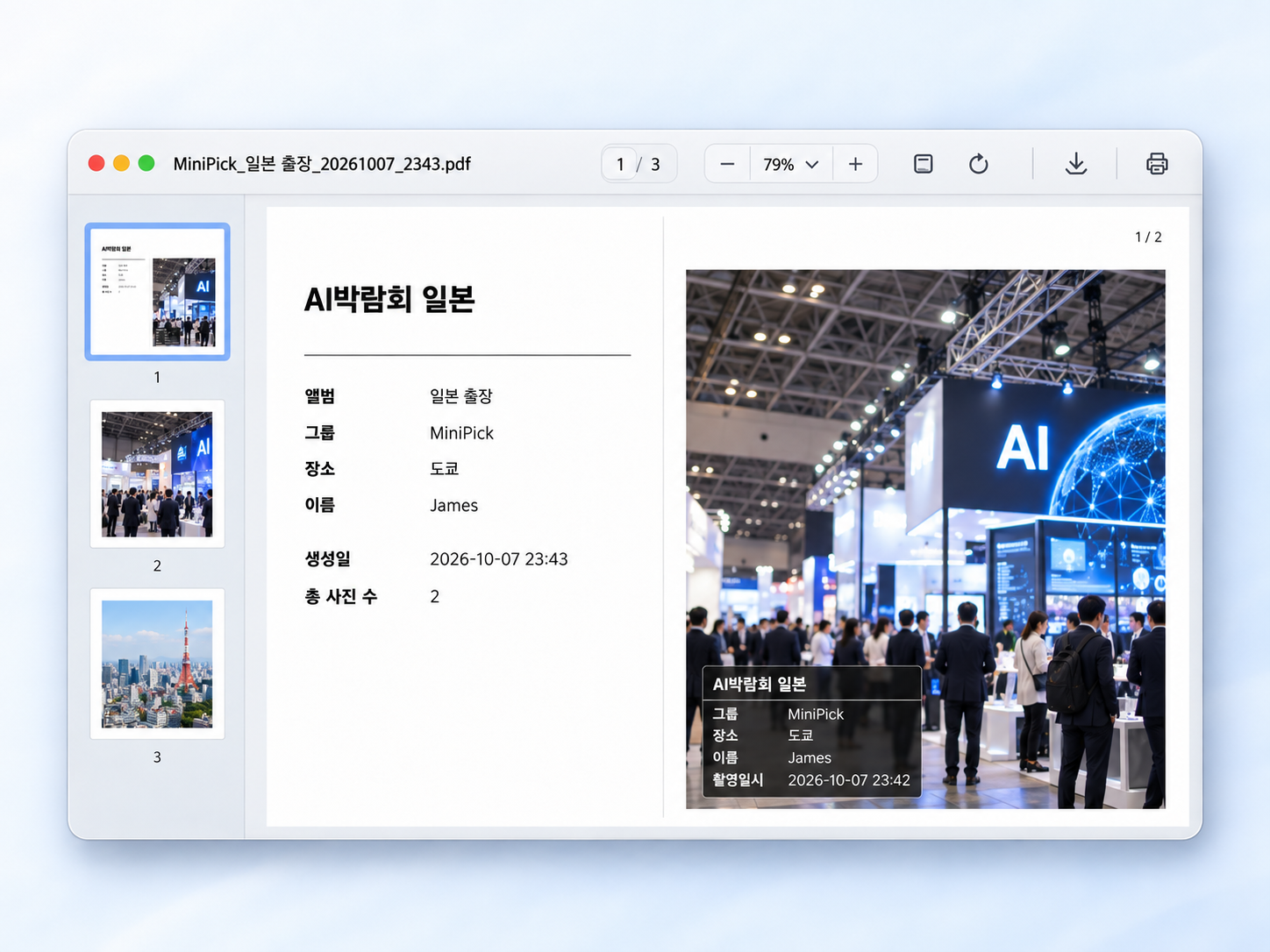Select page 1 thumbnail in sidebar
This screenshot has height=952, width=1270.
157,292
